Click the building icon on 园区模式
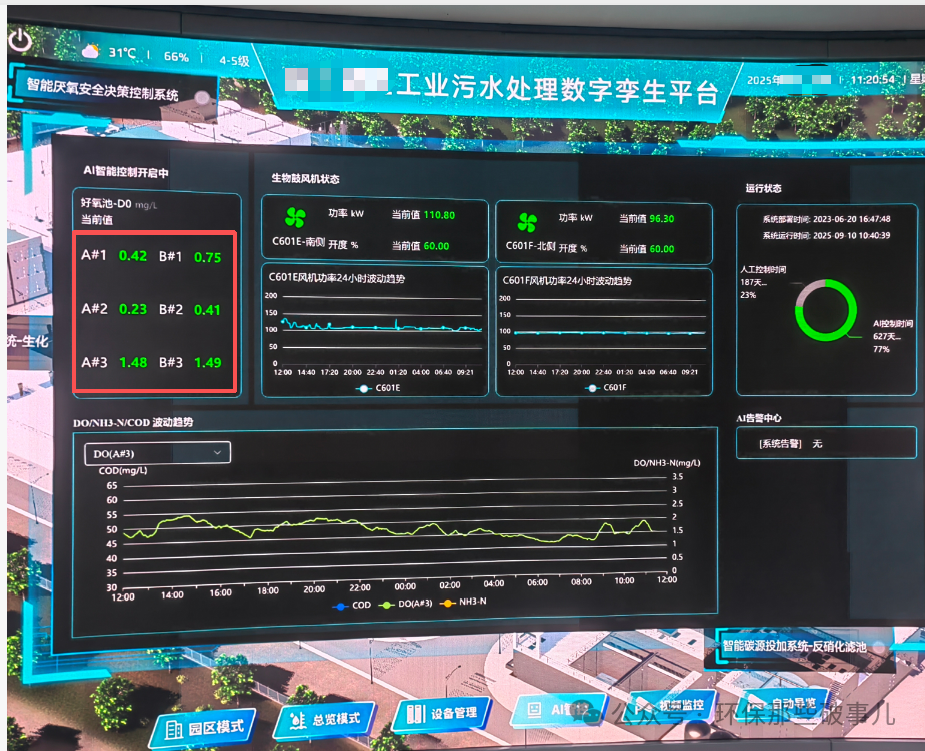This screenshot has height=751, width=925. pyautogui.click(x=173, y=730)
